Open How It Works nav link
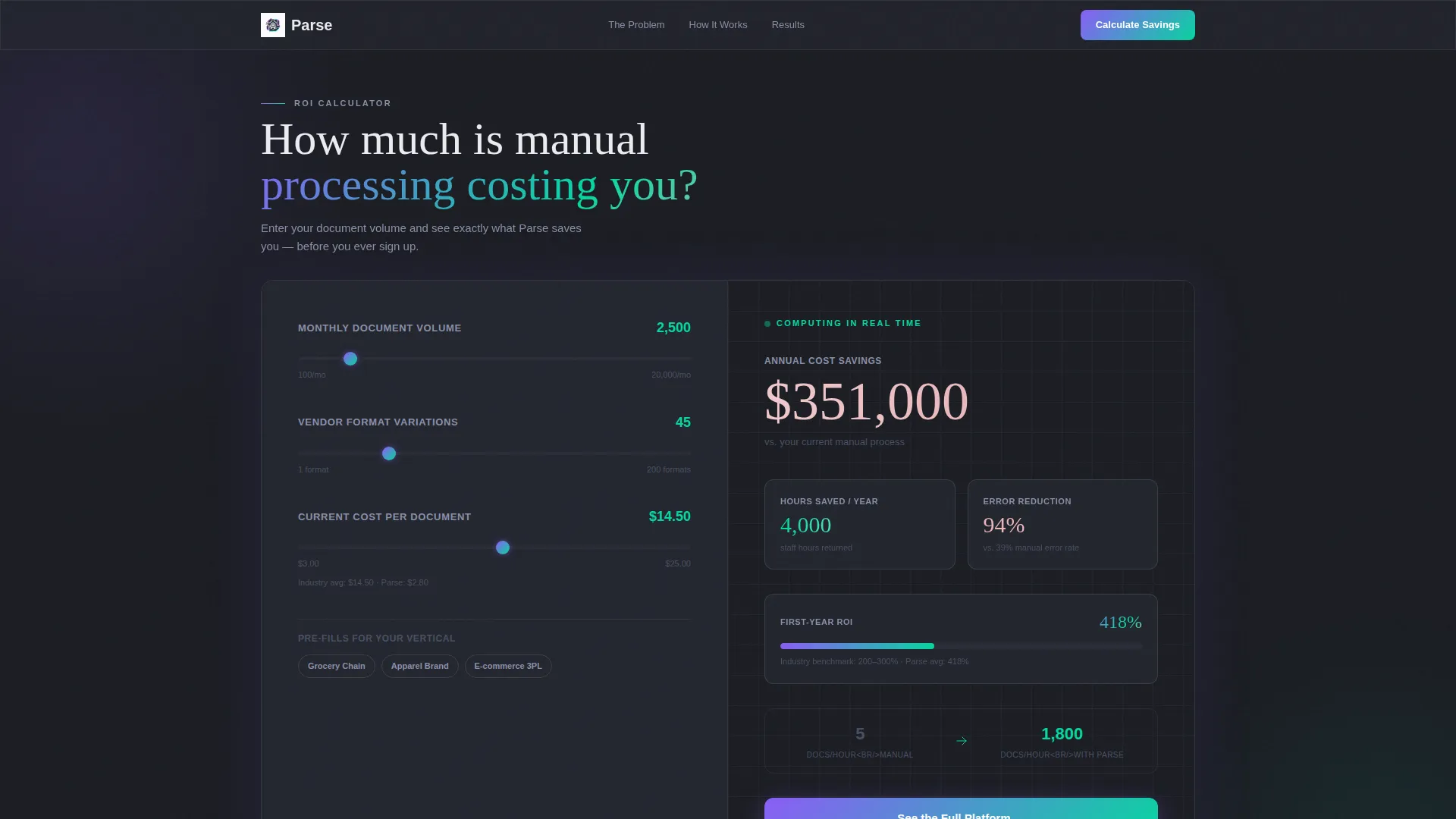1456x819 pixels. [x=718, y=25]
